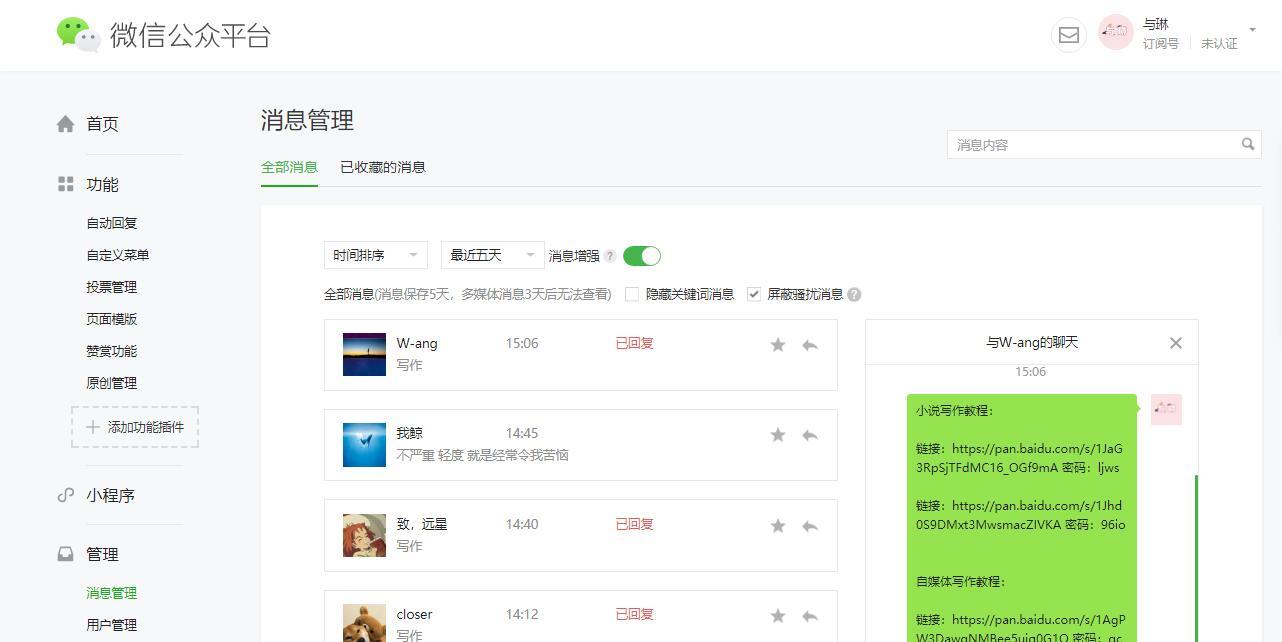
Task: Click the 功能 grid icon in sidebar
Action: 64,183
